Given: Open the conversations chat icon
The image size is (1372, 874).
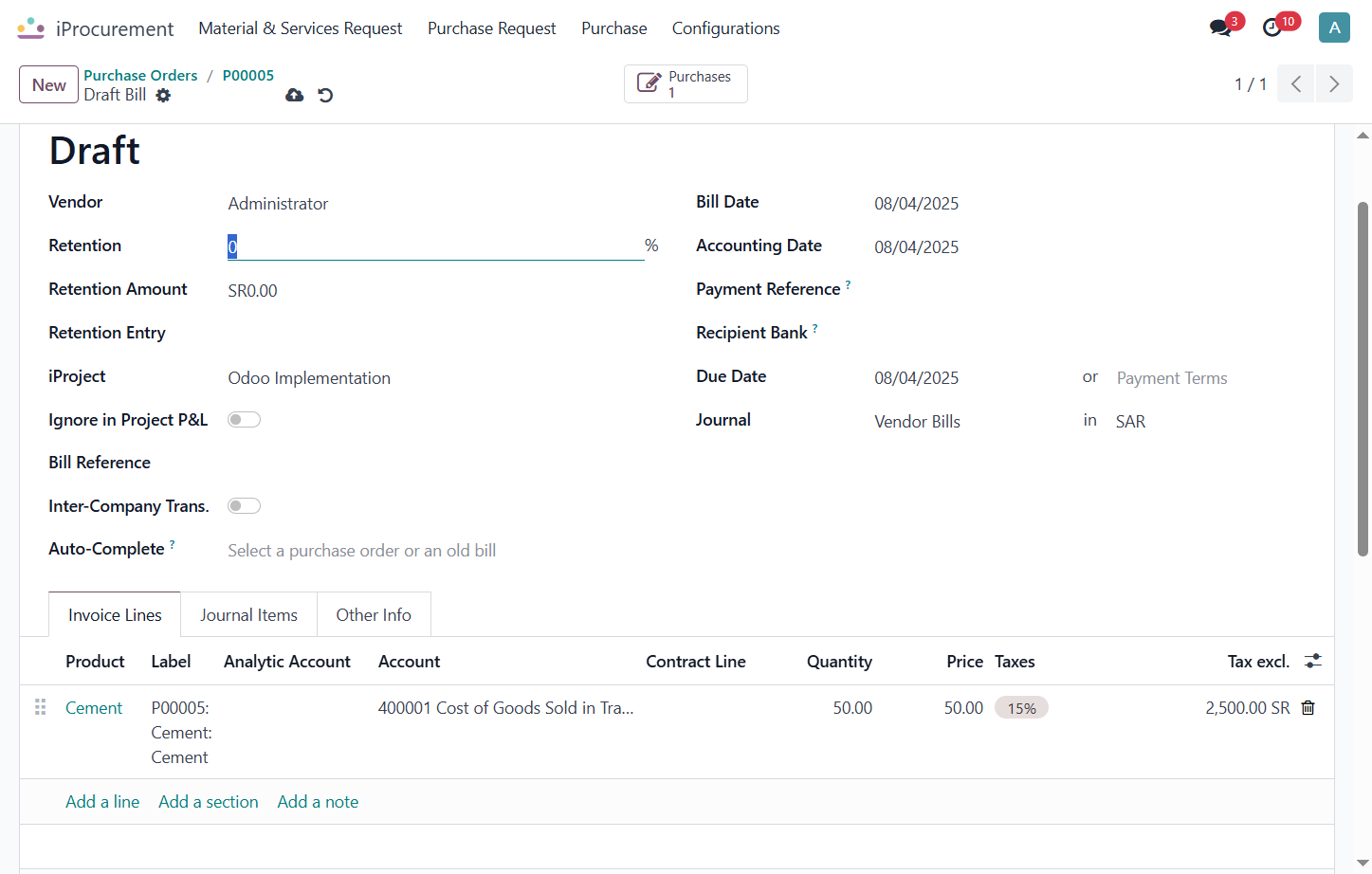Looking at the screenshot, I should click(x=1220, y=28).
